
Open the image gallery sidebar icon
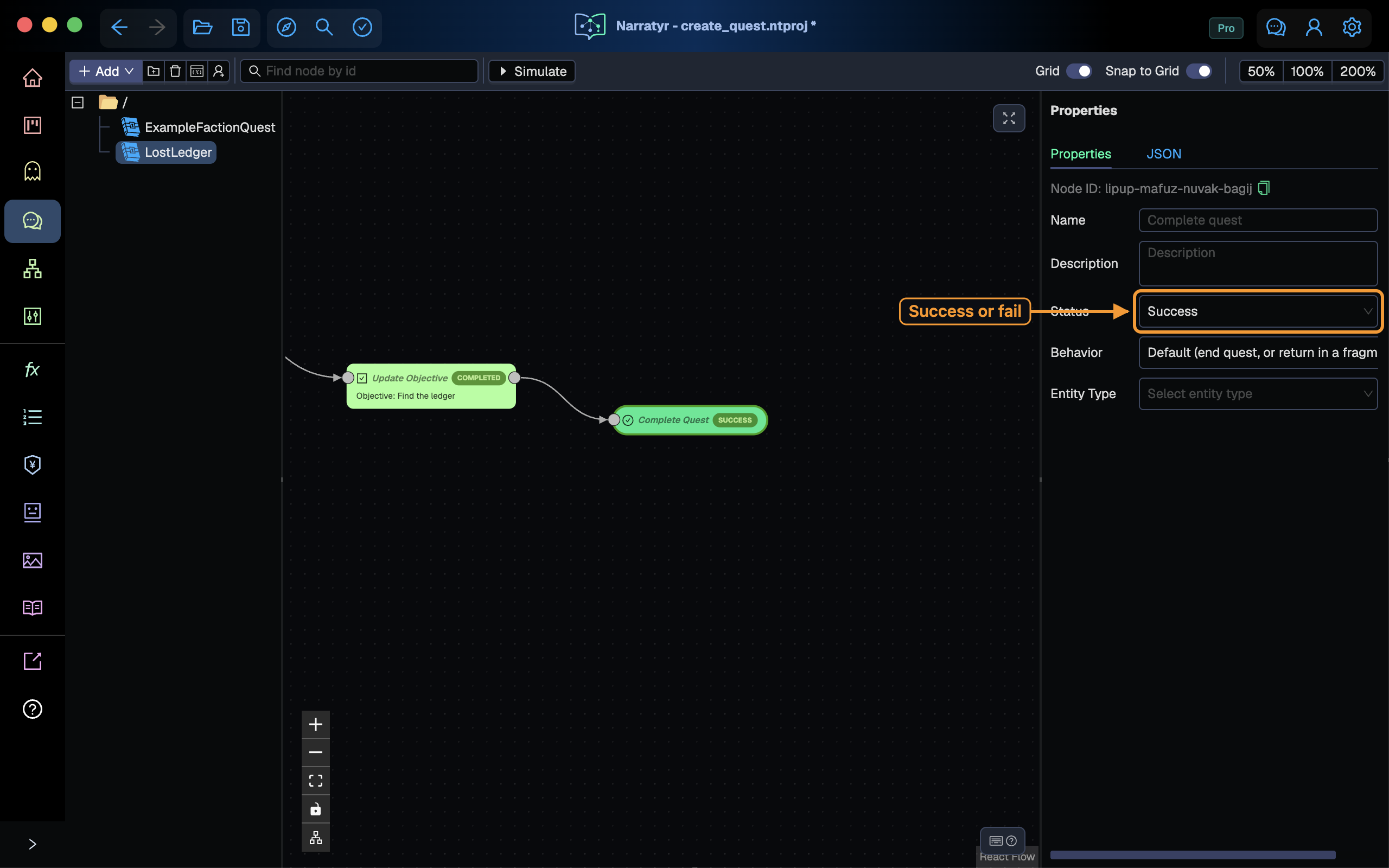point(32,560)
